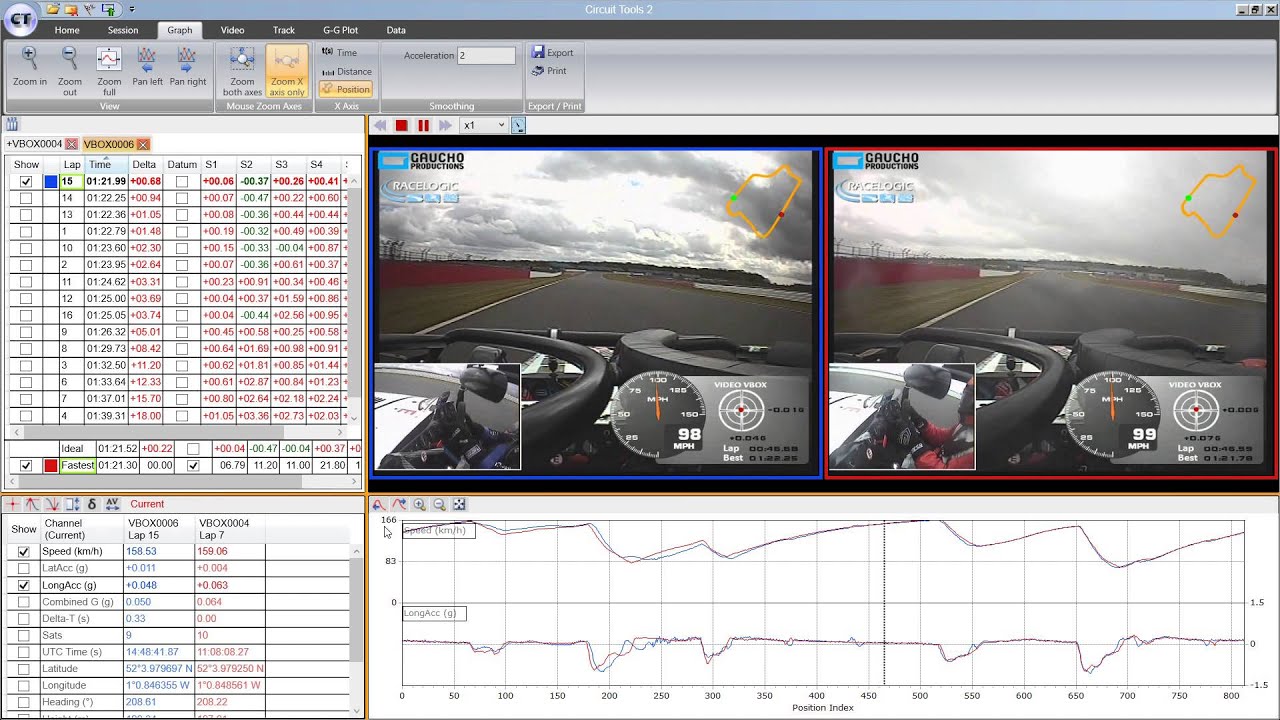The image size is (1280, 720).
Task: Expand the quick access toolbar customize arrow
Action: pyautogui.click(x=132, y=9)
